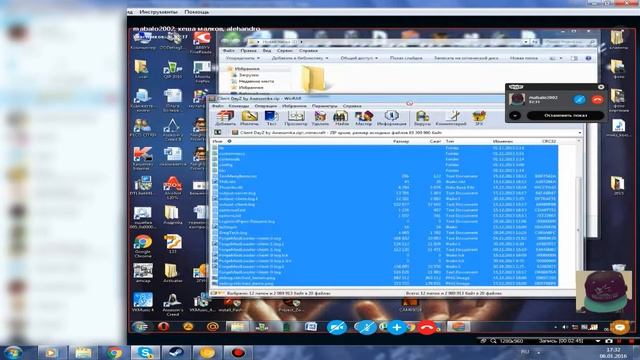Viewport: 640px width, 360px height.
Task: Click the Explorer blue help icon
Action: (x=588, y=58)
